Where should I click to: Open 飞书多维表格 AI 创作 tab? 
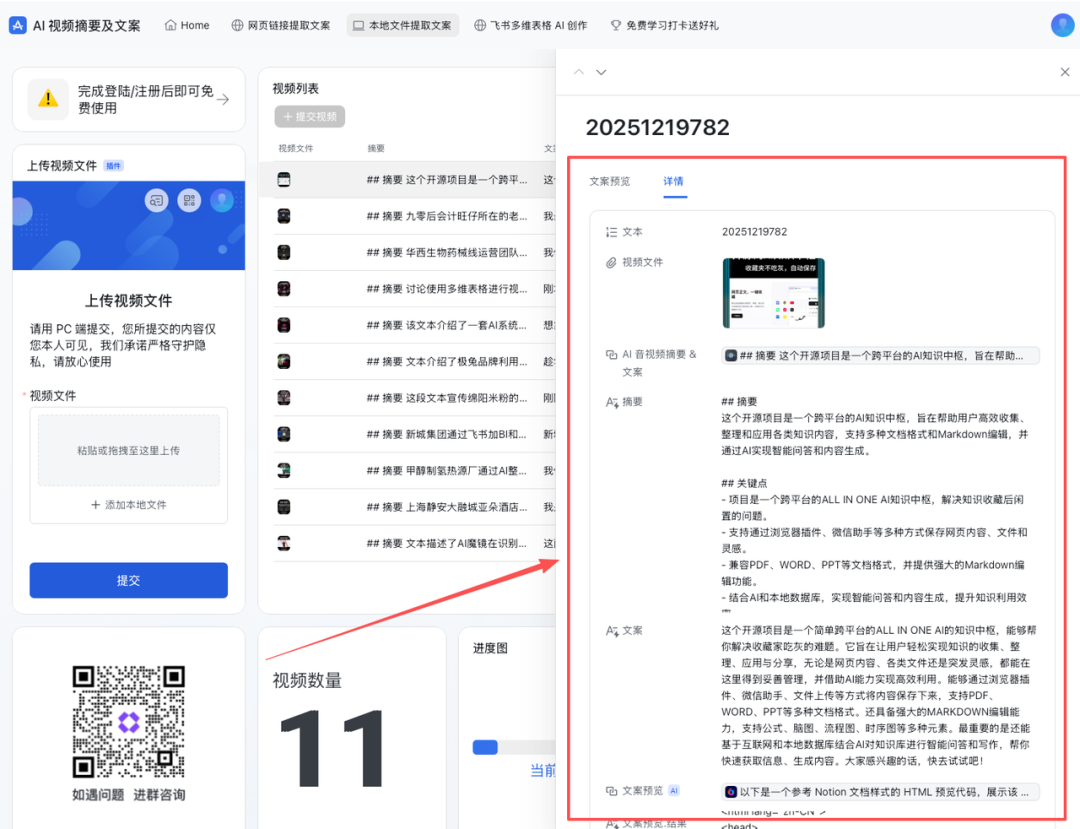(x=530, y=25)
